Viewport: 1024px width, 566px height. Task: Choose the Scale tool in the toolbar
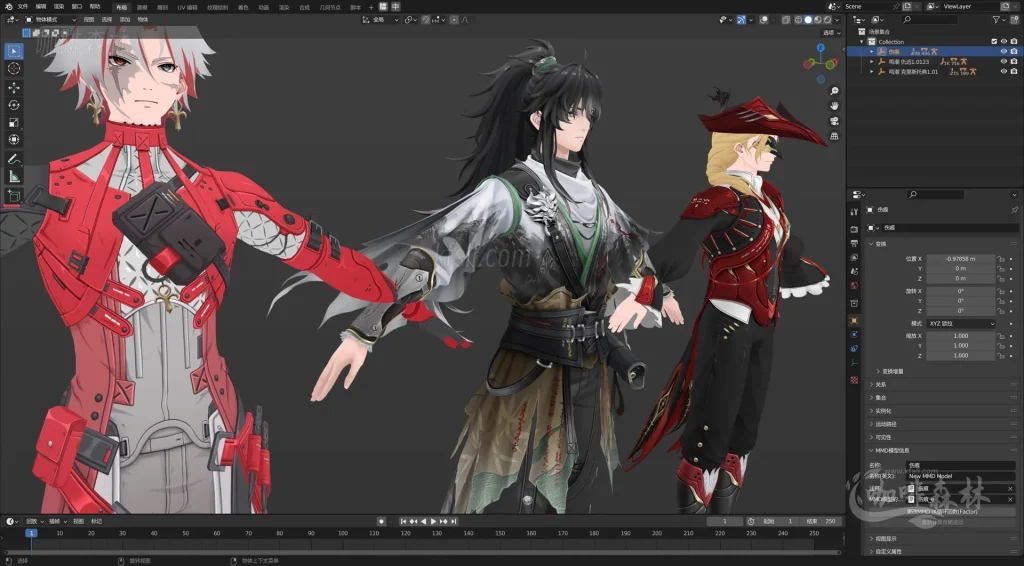[x=14, y=122]
